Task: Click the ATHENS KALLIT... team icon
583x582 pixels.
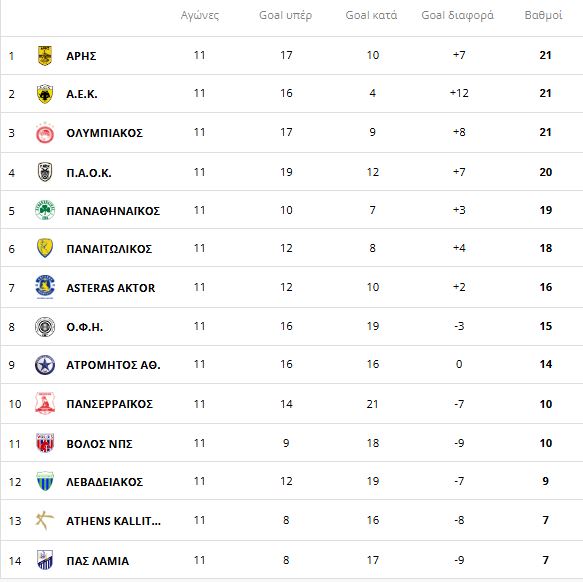Action: coord(45,520)
